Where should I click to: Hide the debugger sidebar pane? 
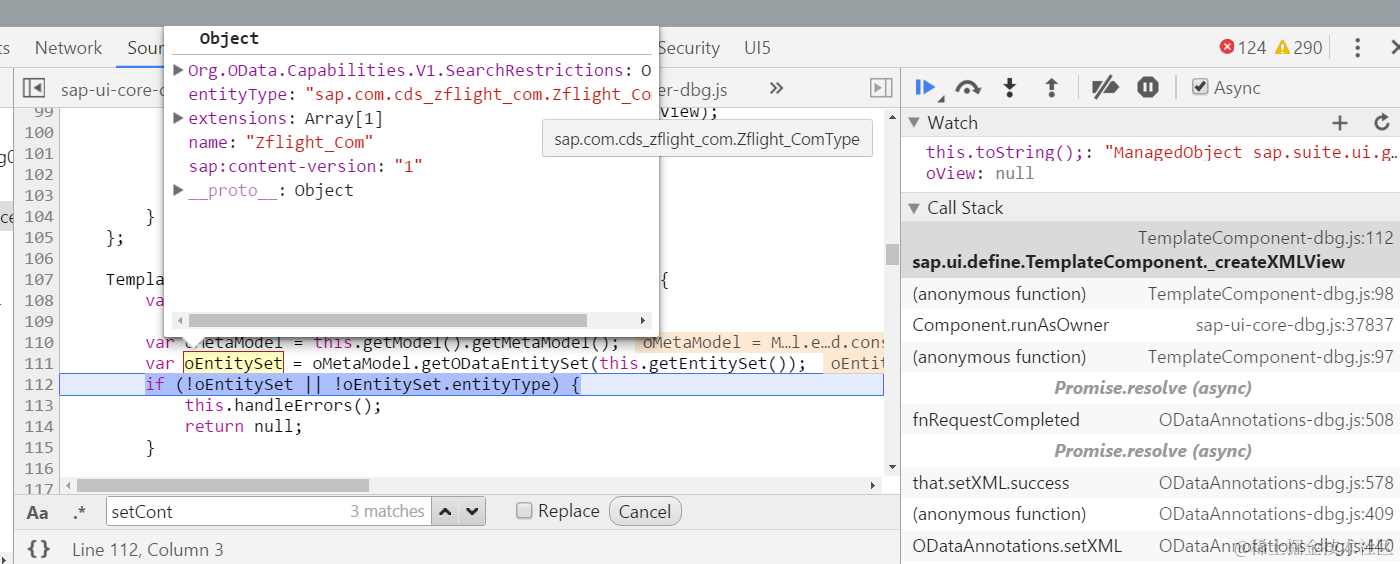point(881,88)
